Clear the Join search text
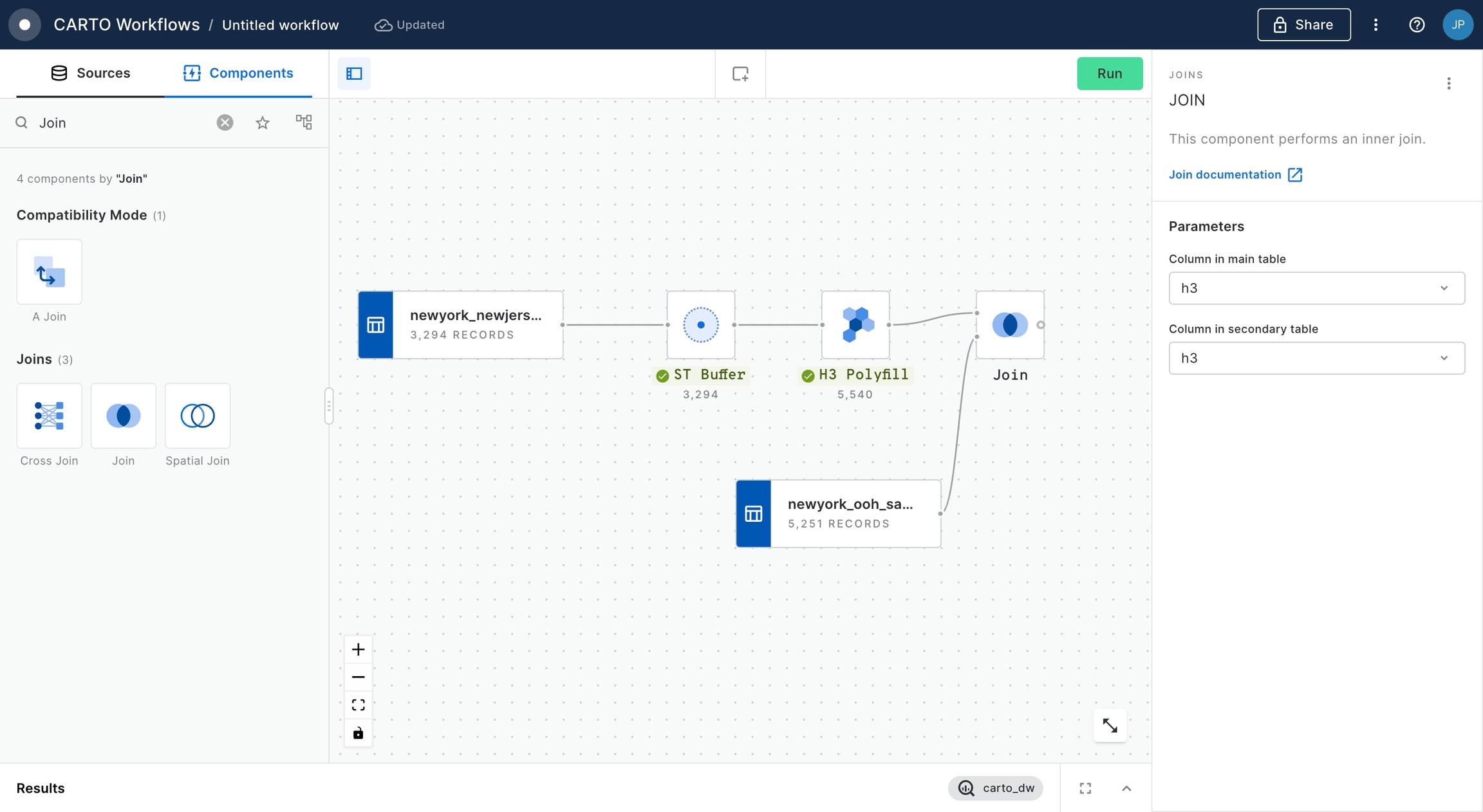 tap(225, 122)
